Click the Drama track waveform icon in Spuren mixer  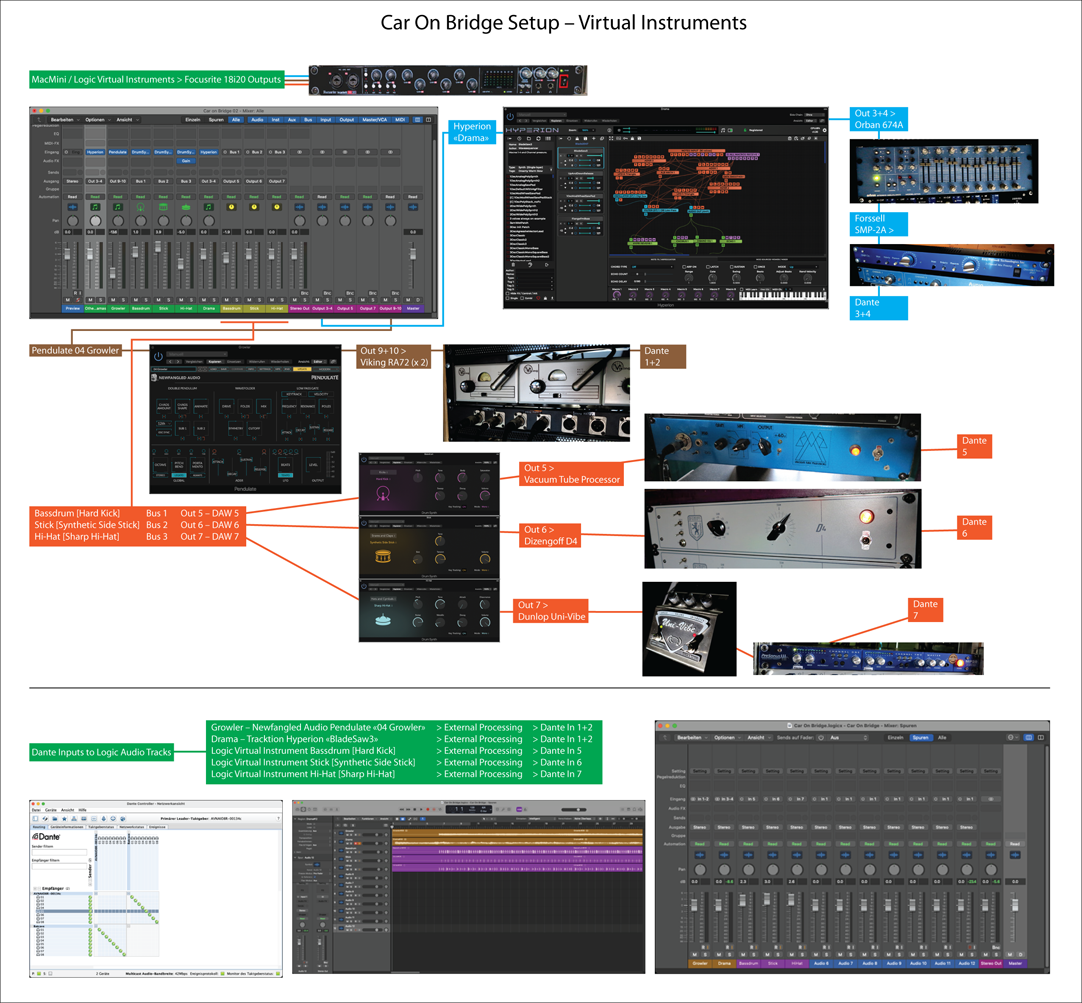point(724,856)
